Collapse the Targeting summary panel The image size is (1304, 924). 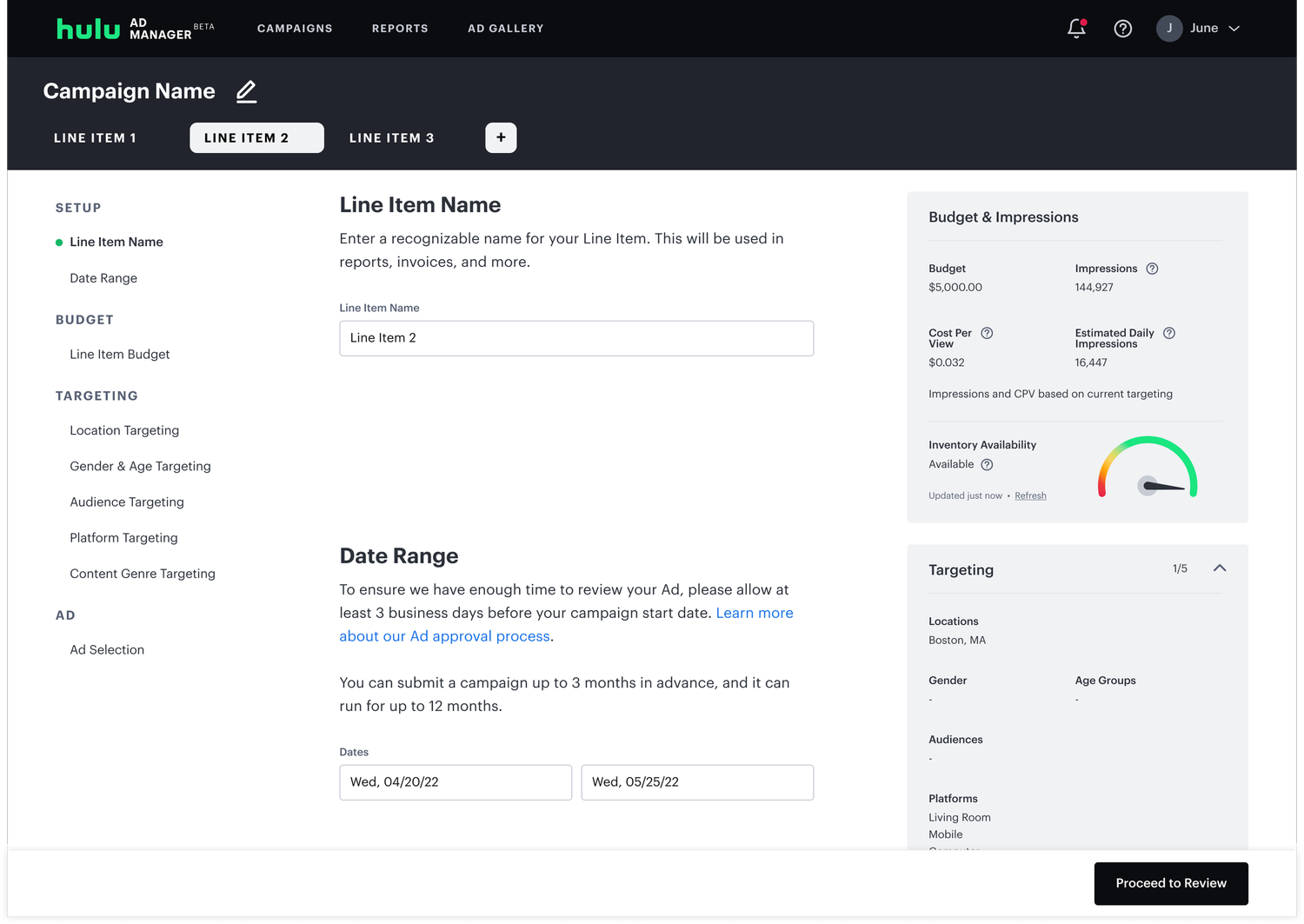pos(1220,568)
